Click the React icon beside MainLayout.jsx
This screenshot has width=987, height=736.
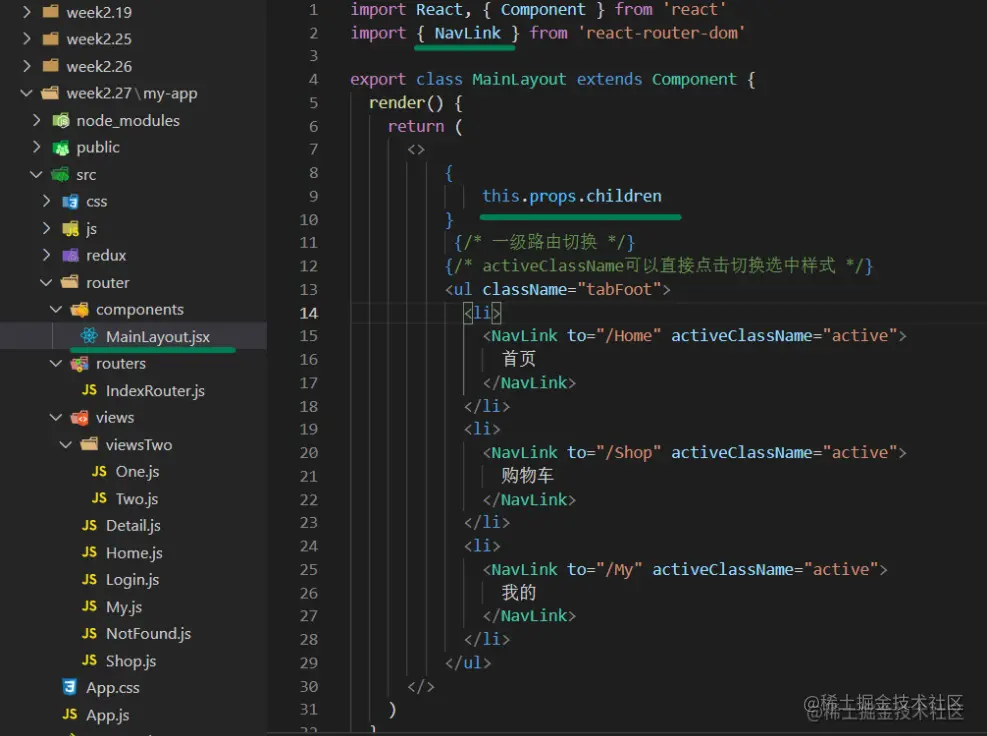(89, 336)
